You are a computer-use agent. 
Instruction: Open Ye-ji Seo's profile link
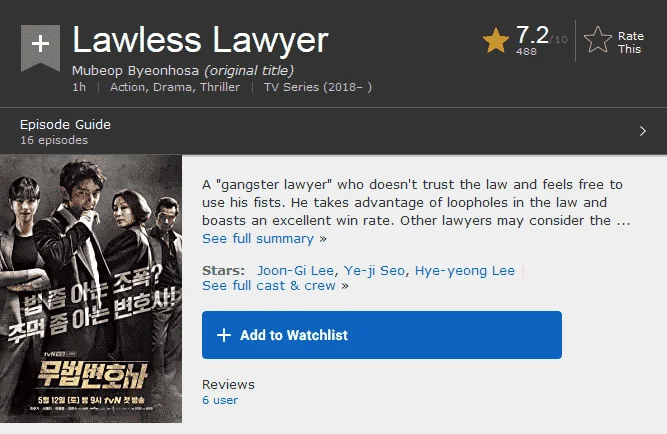[374, 271]
